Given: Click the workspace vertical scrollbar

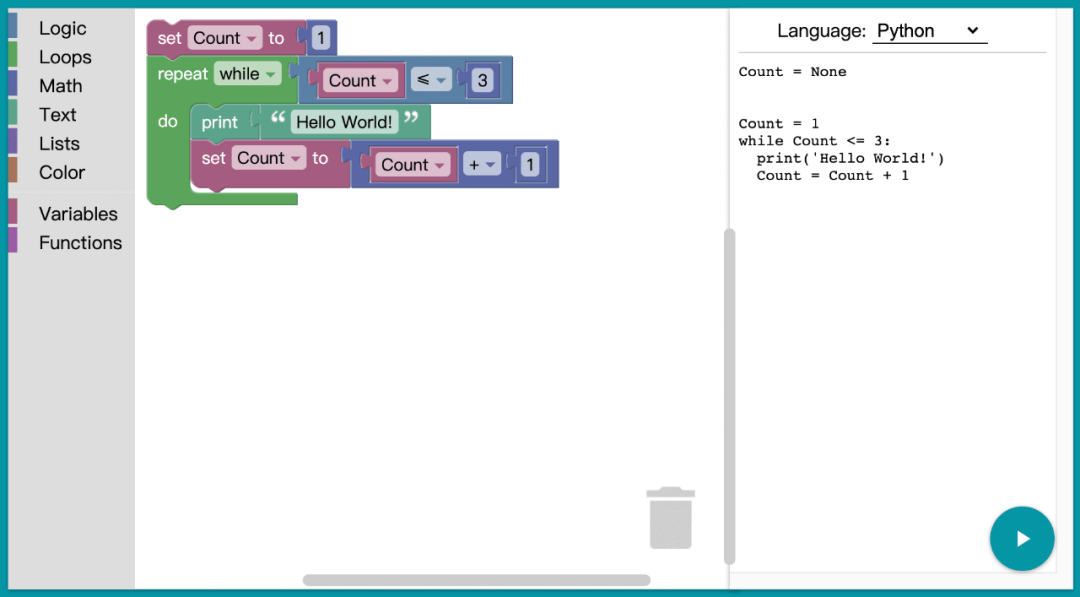Looking at the screenshot, I should tap(729, 396).
